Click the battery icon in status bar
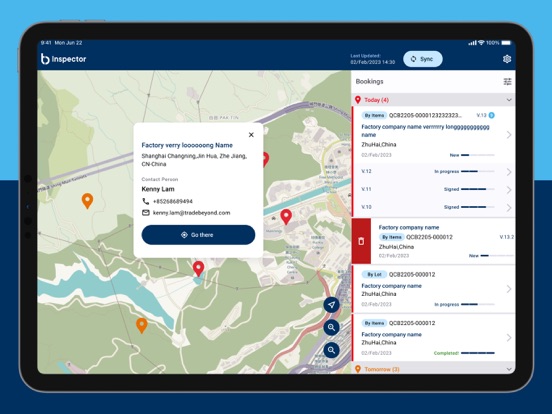The height and width of the screenshot is (414, 552). [x=506, y=43]
